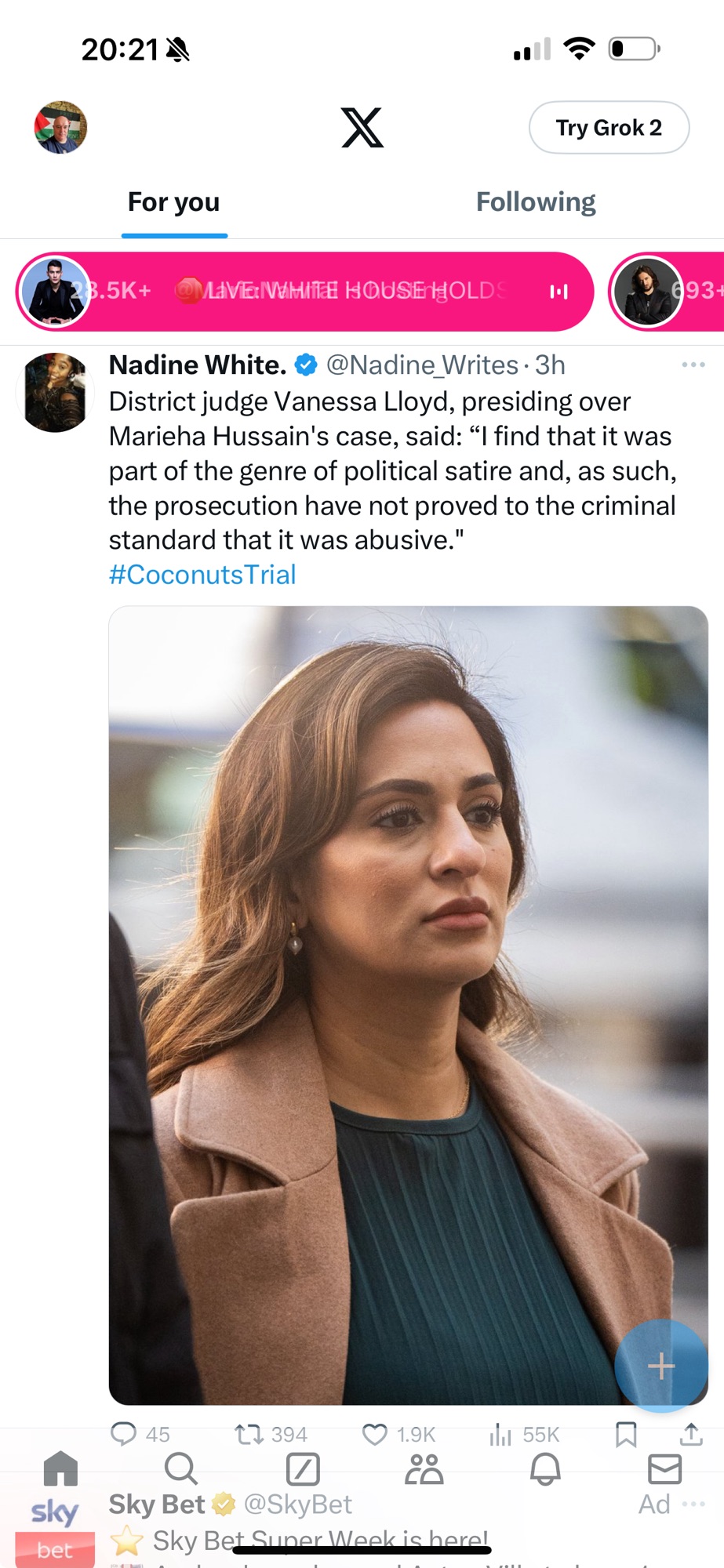The width and height of the screenshot is (724, 1568).
Task: Select the For you tab
Action: pyautogui.click(x=174, y=202)
